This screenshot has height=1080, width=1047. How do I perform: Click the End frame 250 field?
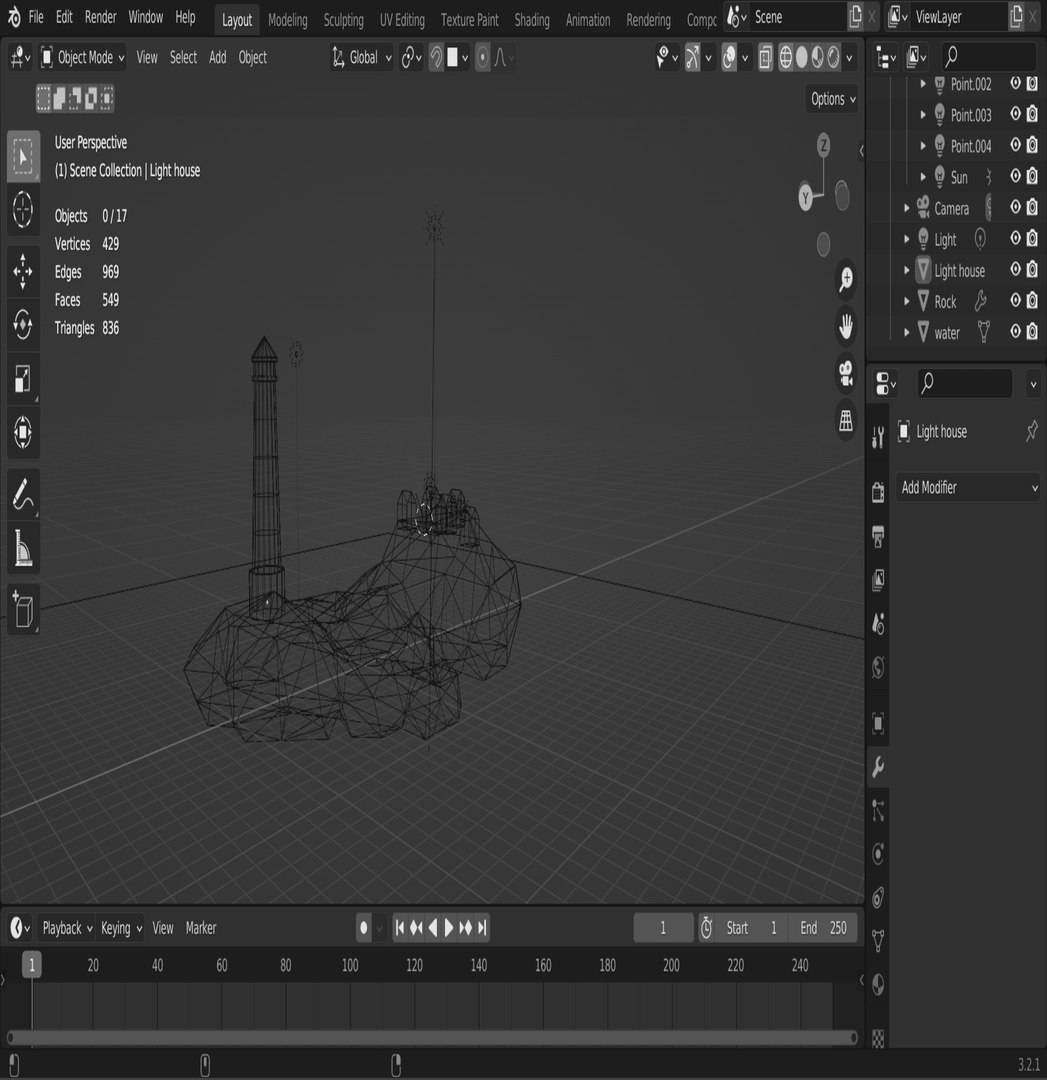823,928
